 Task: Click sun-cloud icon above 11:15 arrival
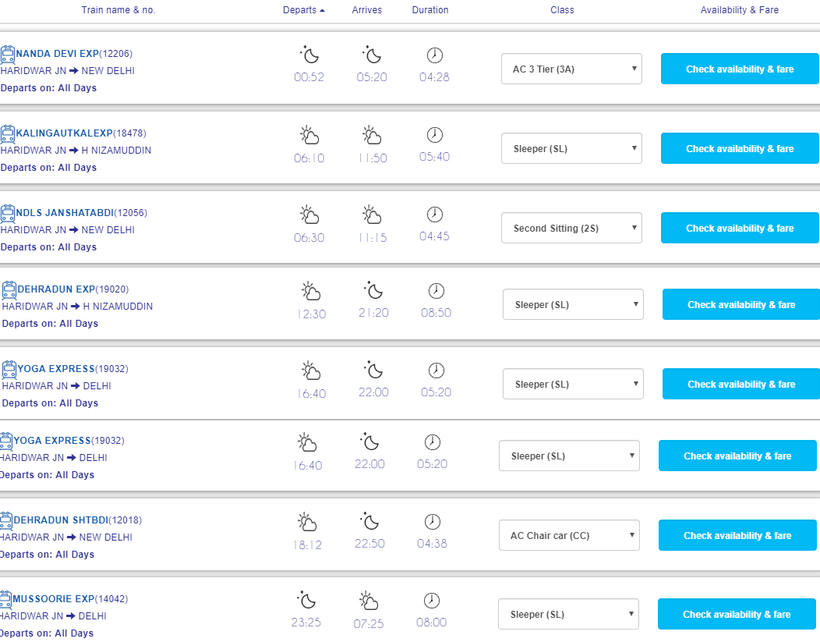point(371,215)
